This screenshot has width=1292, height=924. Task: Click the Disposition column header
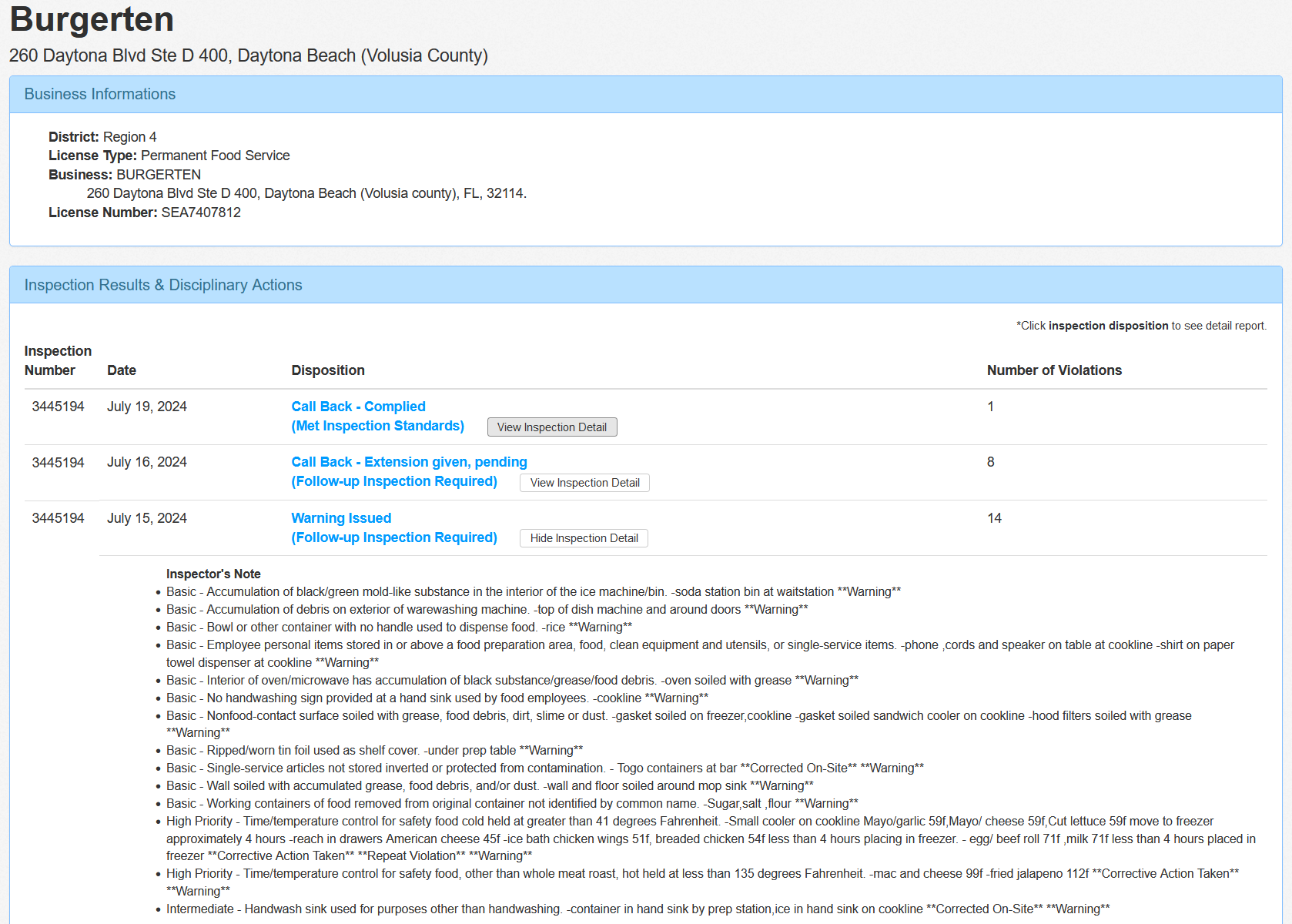pos(328,370)
